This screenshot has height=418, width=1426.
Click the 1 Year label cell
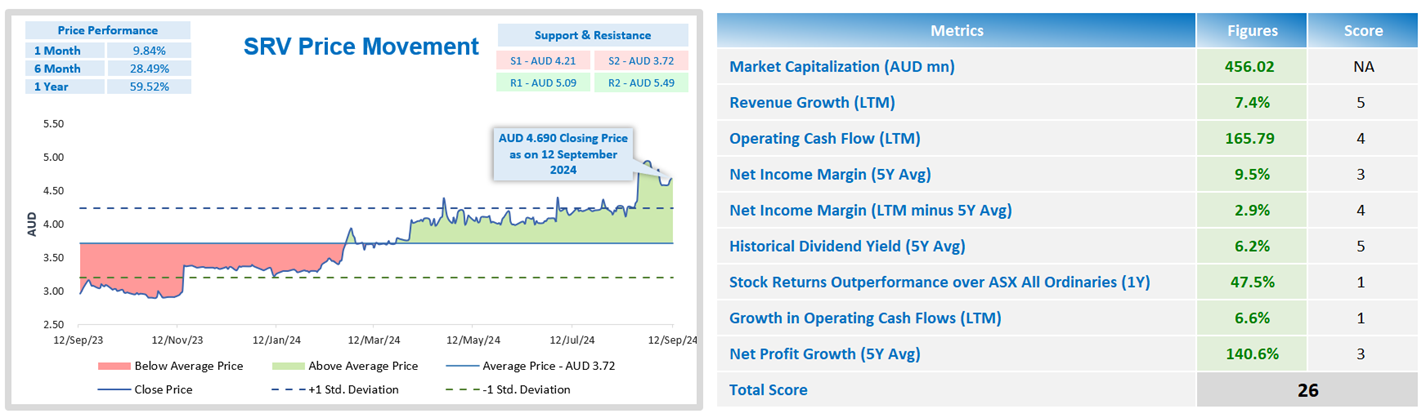67,86
